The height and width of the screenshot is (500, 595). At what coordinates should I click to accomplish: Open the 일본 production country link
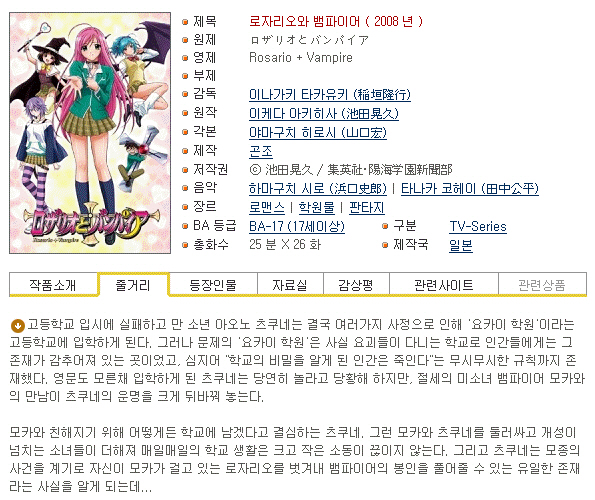tap(461, 245)
